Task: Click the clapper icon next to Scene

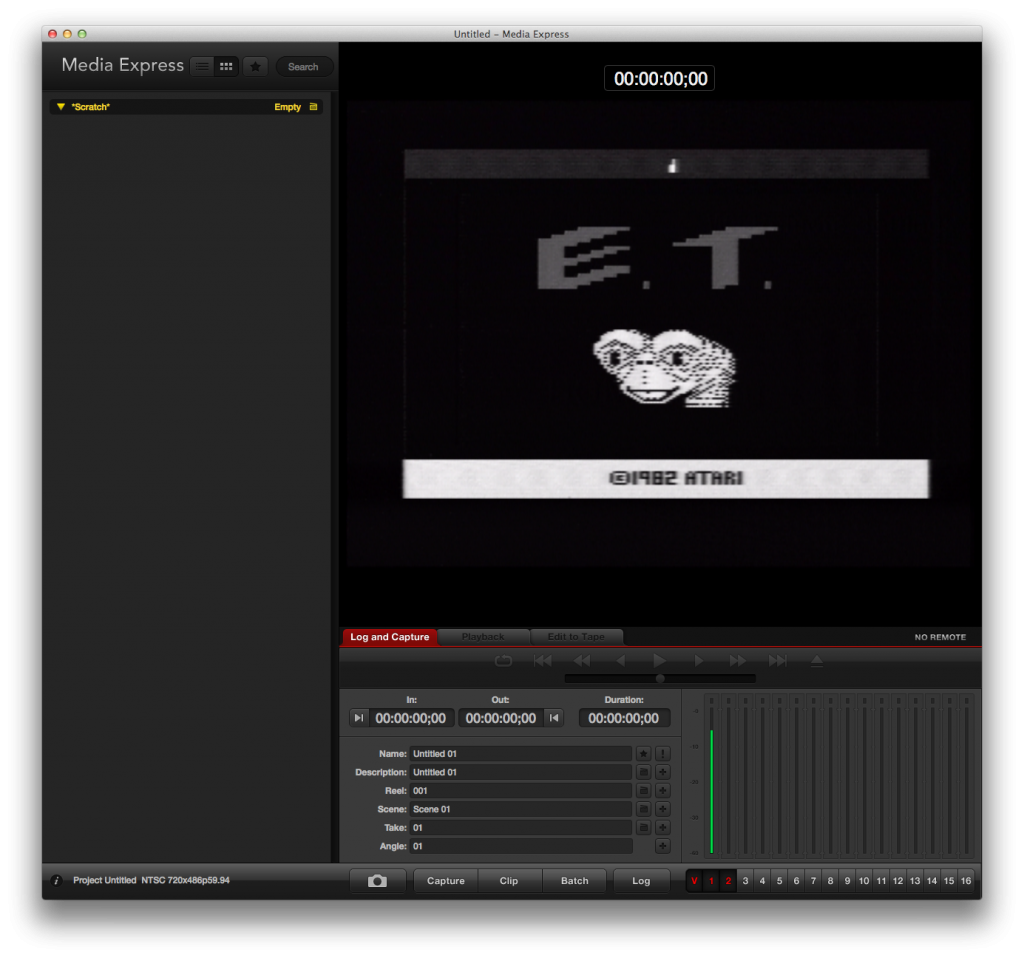Action: [x=643, y=809]
